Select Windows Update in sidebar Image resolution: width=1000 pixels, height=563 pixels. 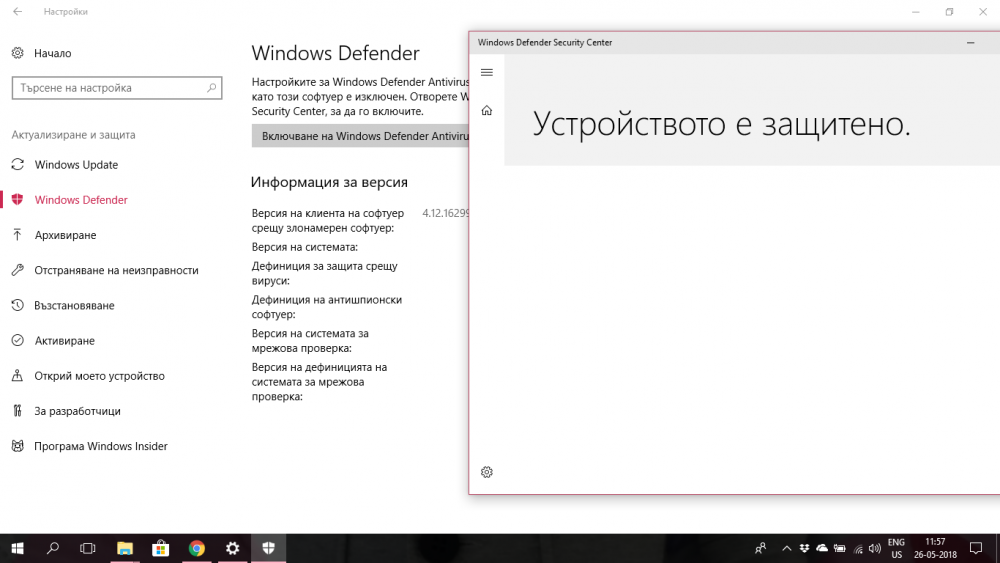(76, 165)
